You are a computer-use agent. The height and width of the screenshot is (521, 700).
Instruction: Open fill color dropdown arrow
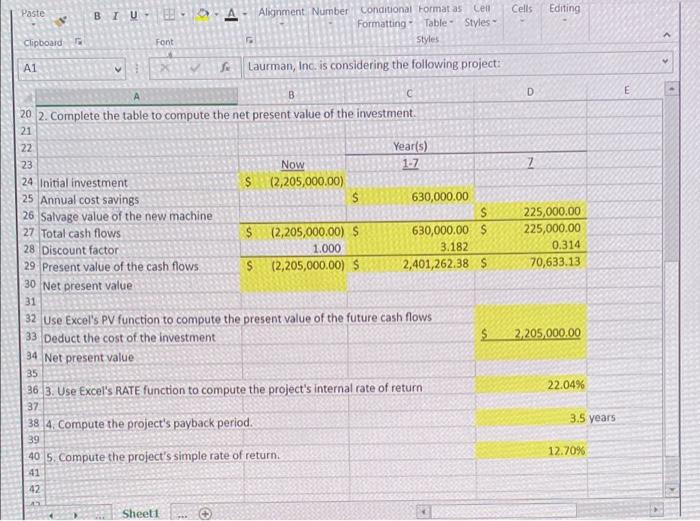tap(216, 15)
